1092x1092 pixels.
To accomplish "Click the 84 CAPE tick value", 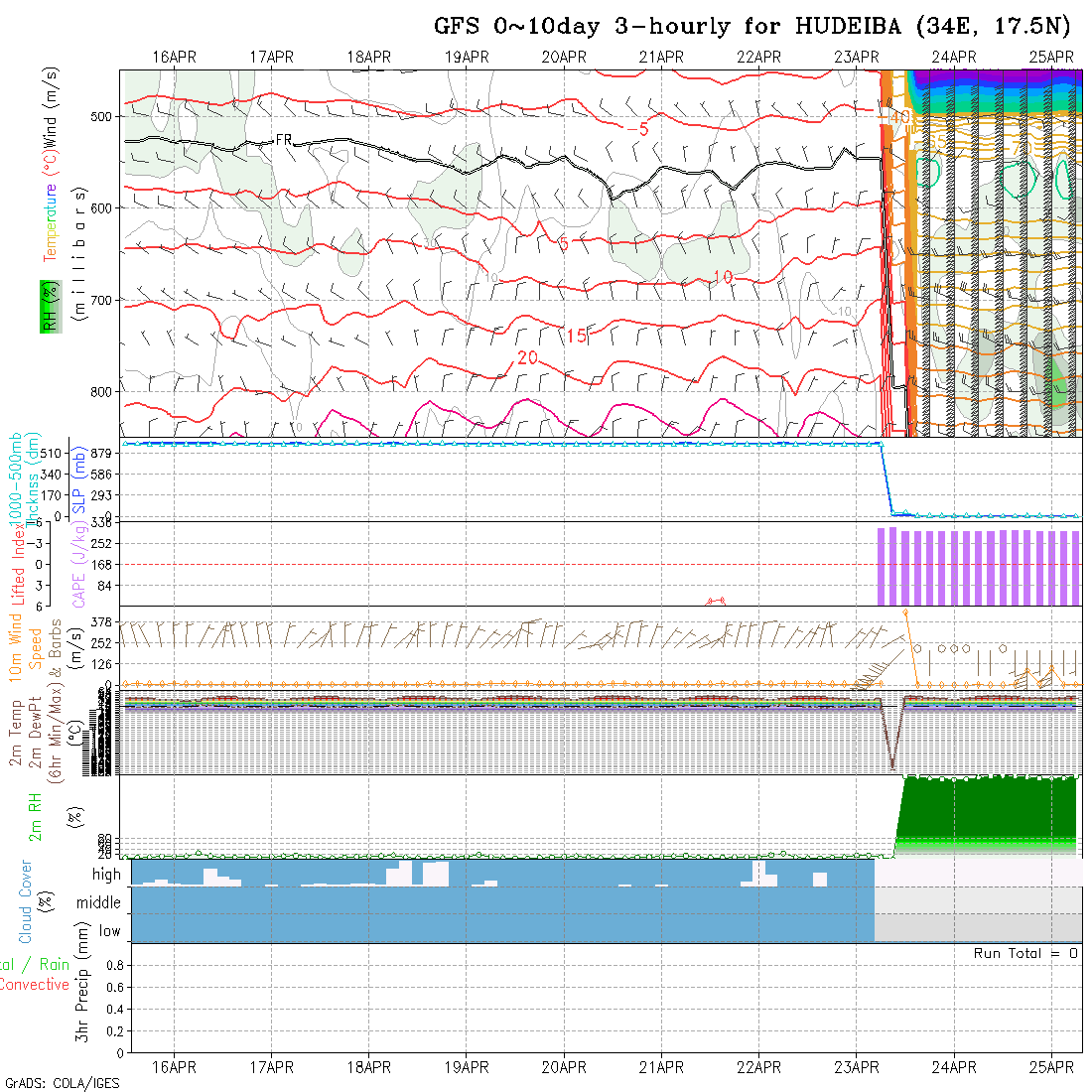I will point(104,586).
